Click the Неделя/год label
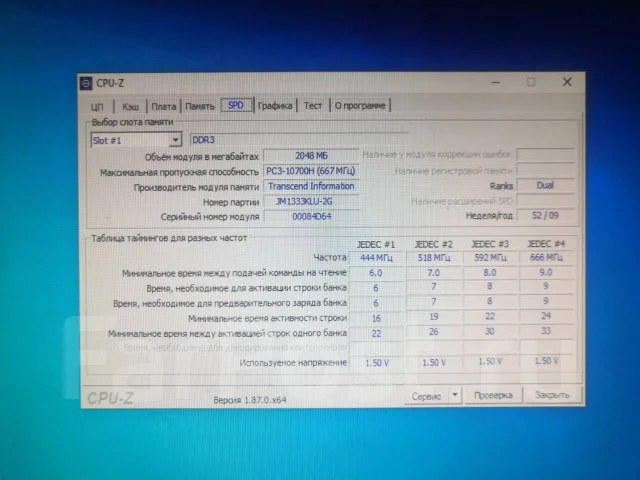The image size is (640, 480). (x=489, y=216)
